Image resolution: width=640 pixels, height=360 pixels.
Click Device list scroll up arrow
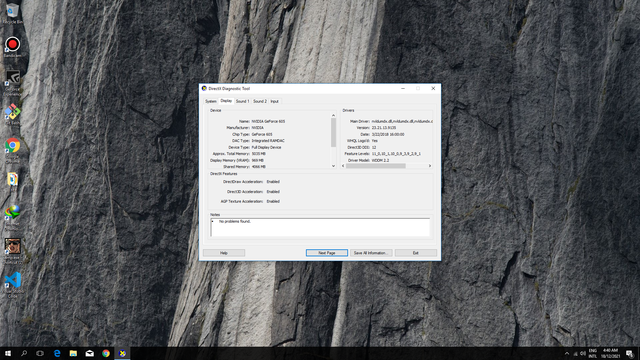point(333,116)
